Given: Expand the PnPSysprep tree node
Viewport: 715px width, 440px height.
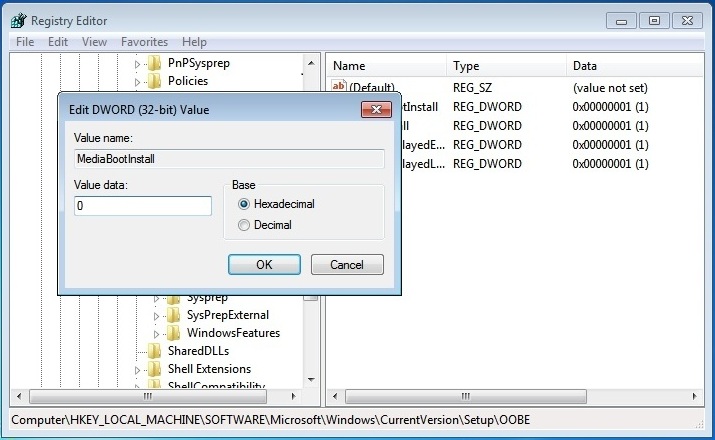Looking at the screenshot, I should (x=138, y=63).
